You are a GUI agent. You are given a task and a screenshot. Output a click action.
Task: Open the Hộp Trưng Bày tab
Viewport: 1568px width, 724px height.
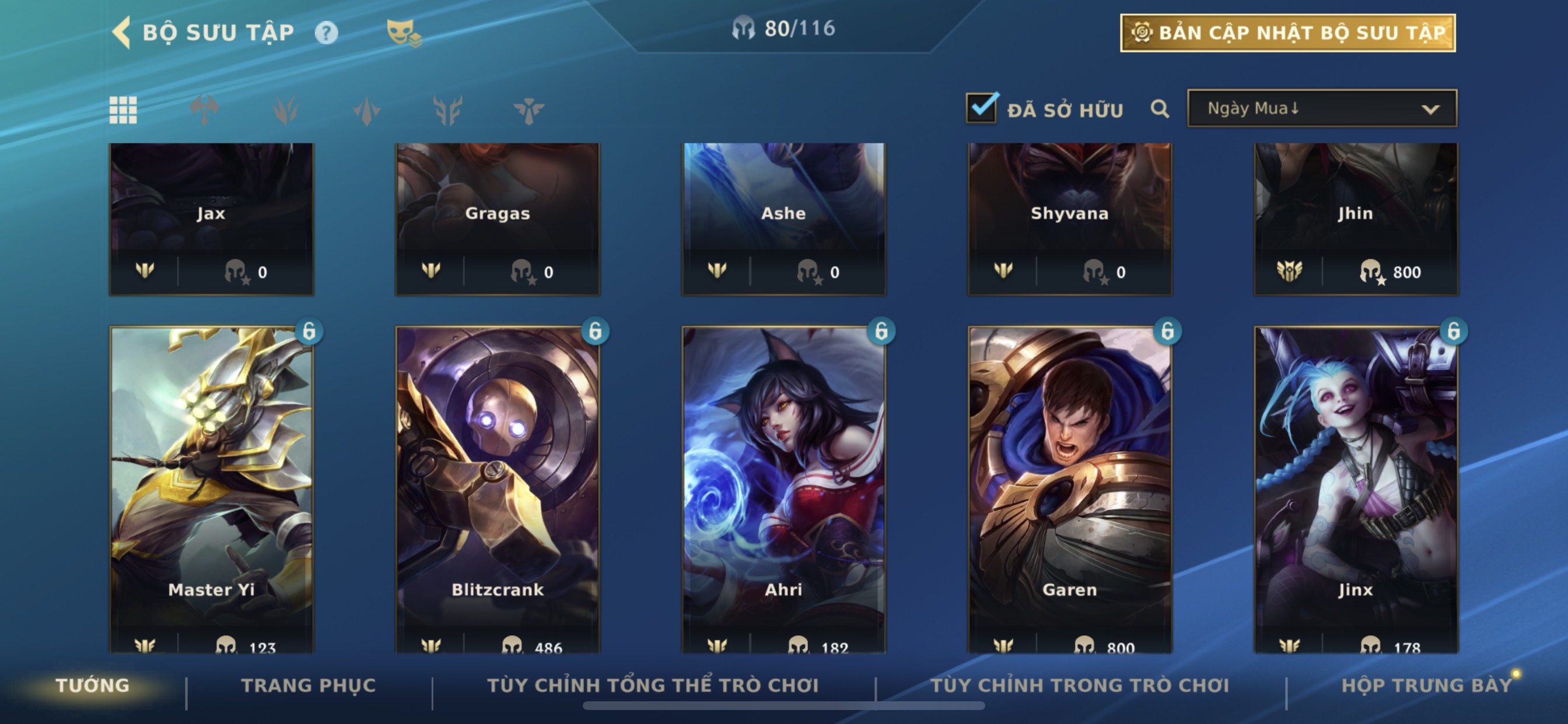[1426, 685]
